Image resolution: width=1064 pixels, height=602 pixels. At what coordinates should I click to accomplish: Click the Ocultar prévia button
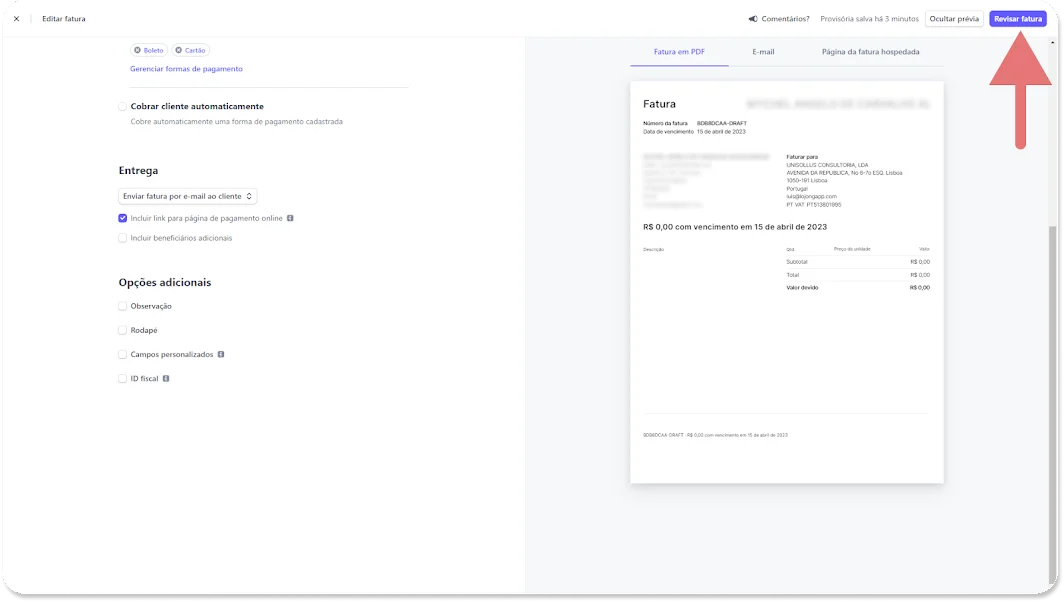click(x=953, y=19)
